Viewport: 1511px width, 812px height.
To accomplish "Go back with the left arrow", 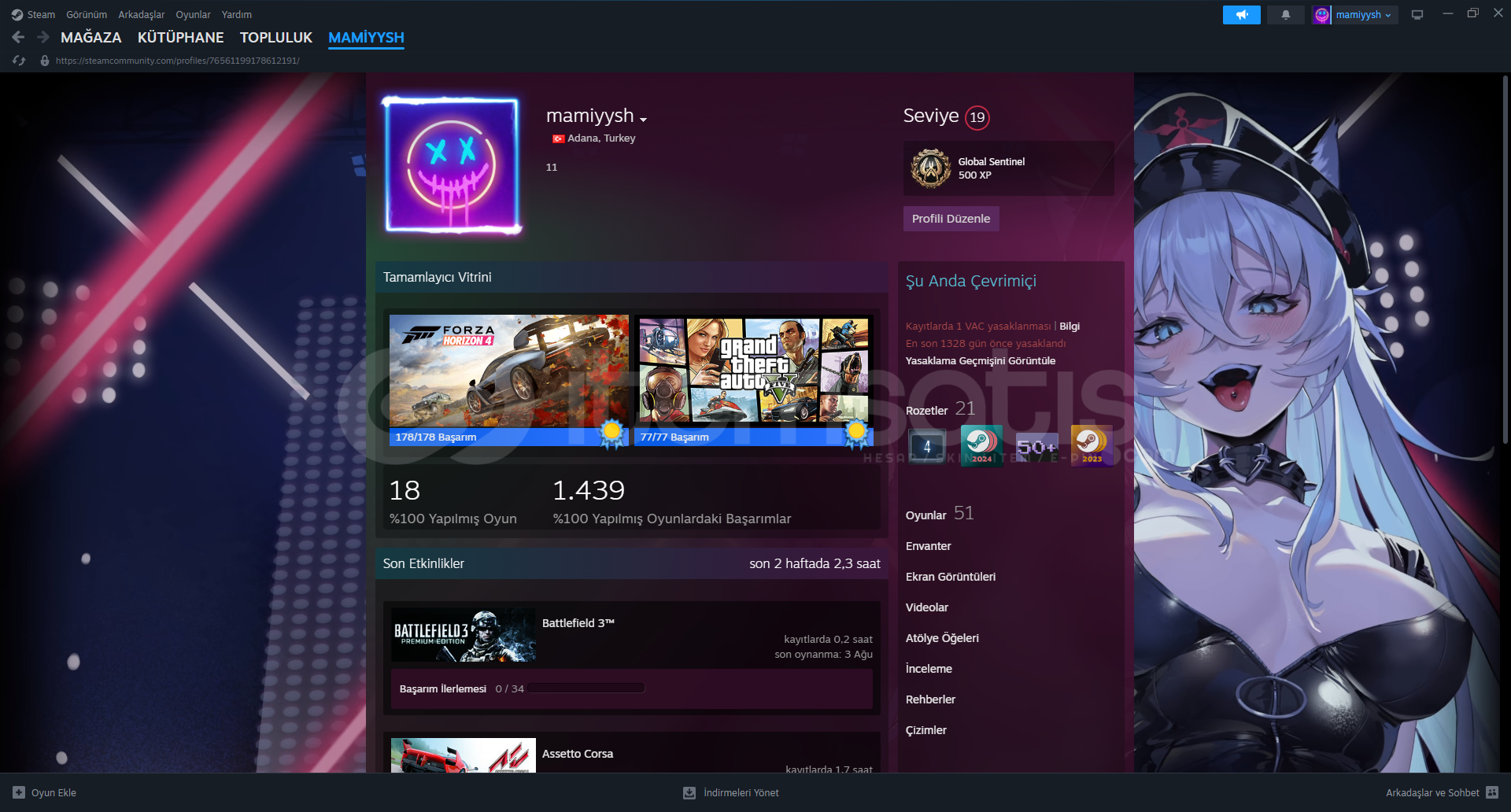I will click(19, 37).
